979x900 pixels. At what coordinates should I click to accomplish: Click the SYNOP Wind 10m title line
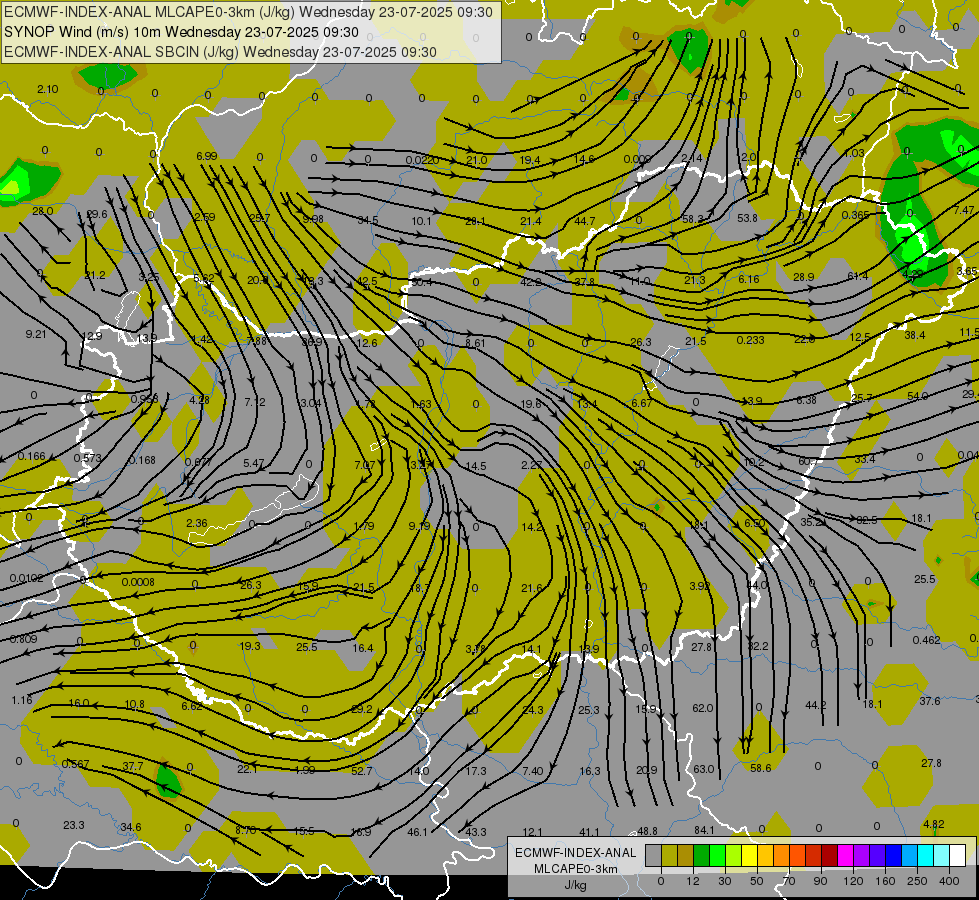[x=181, y=32]
